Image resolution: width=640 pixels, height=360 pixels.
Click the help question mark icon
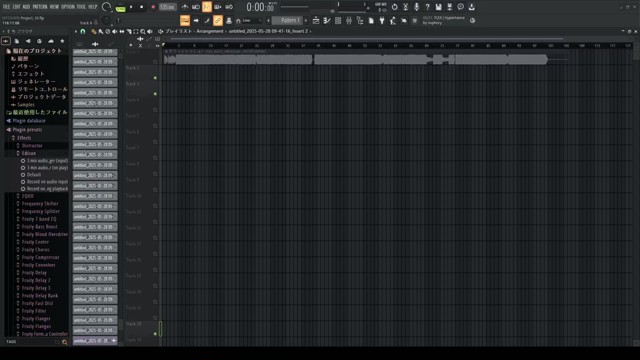[427, 7]
